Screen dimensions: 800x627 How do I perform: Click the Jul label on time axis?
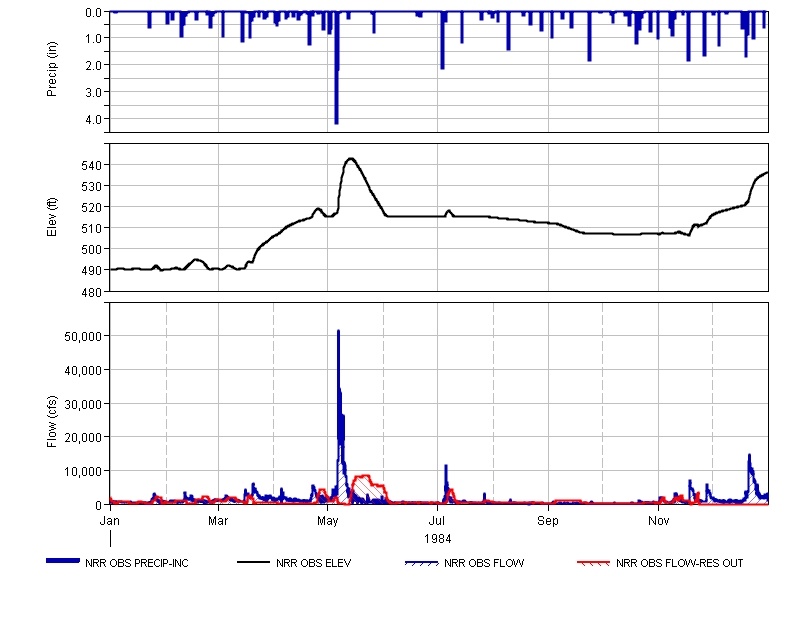[x=437, y=521]
